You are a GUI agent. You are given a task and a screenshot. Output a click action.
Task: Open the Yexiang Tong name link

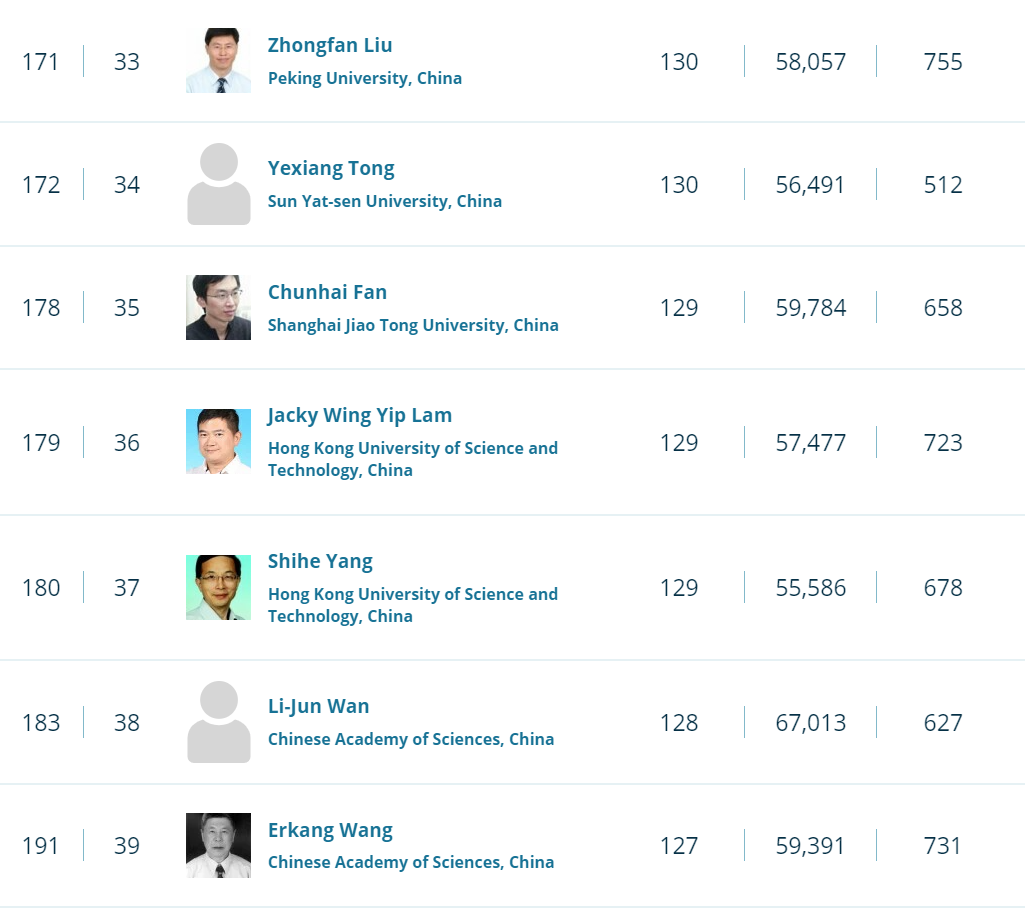tap(331, 168)
